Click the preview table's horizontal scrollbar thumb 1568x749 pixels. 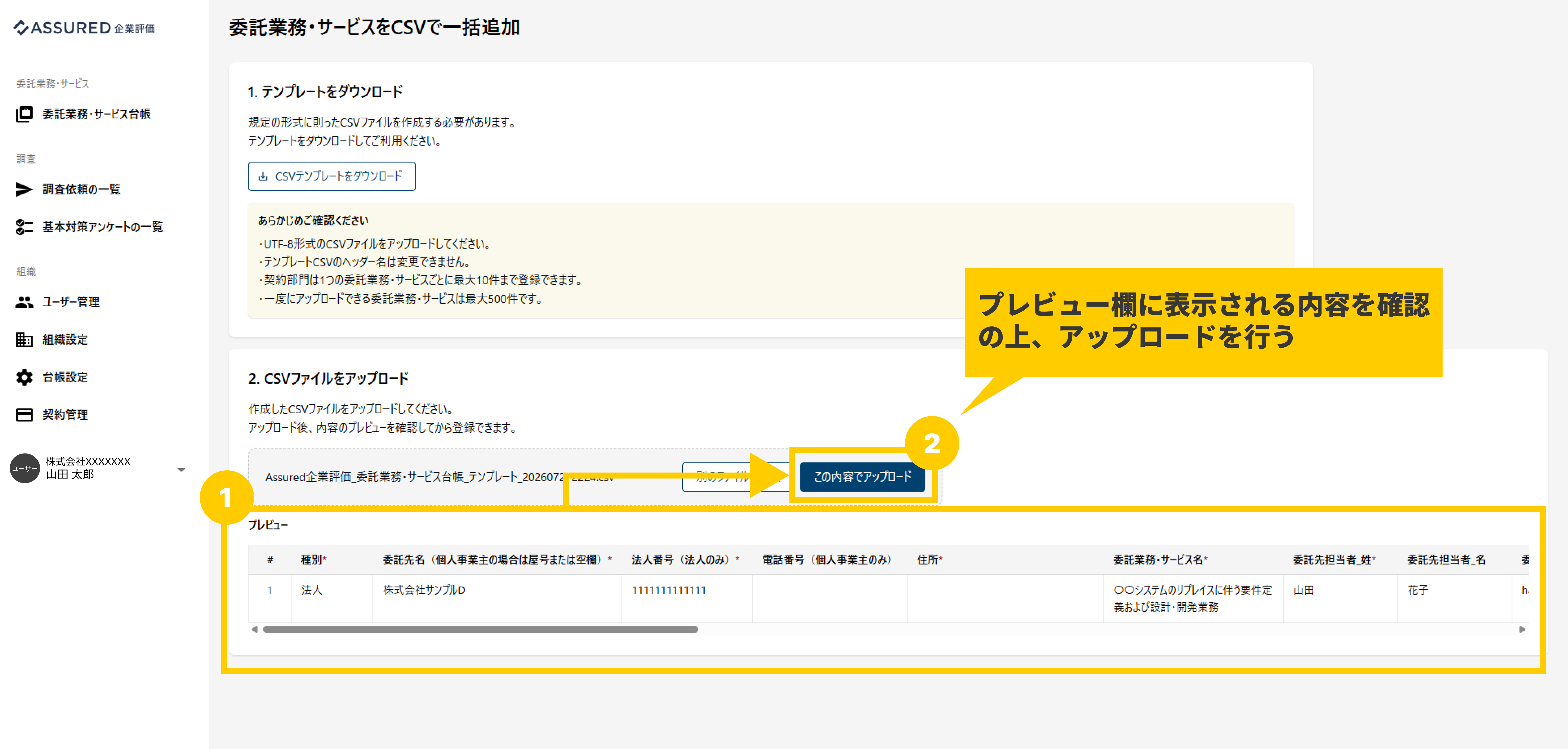[x=480, y=630]
